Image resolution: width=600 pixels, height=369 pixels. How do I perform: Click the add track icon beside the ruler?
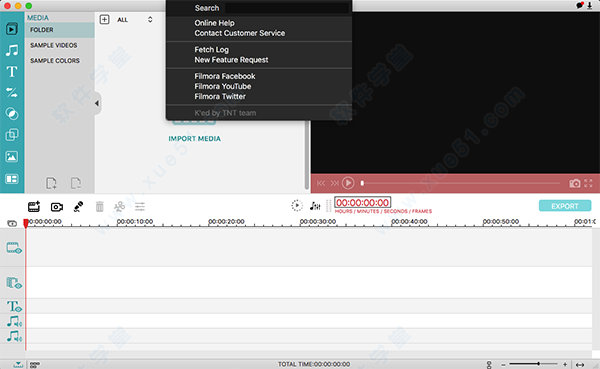(x=12, y=223)
